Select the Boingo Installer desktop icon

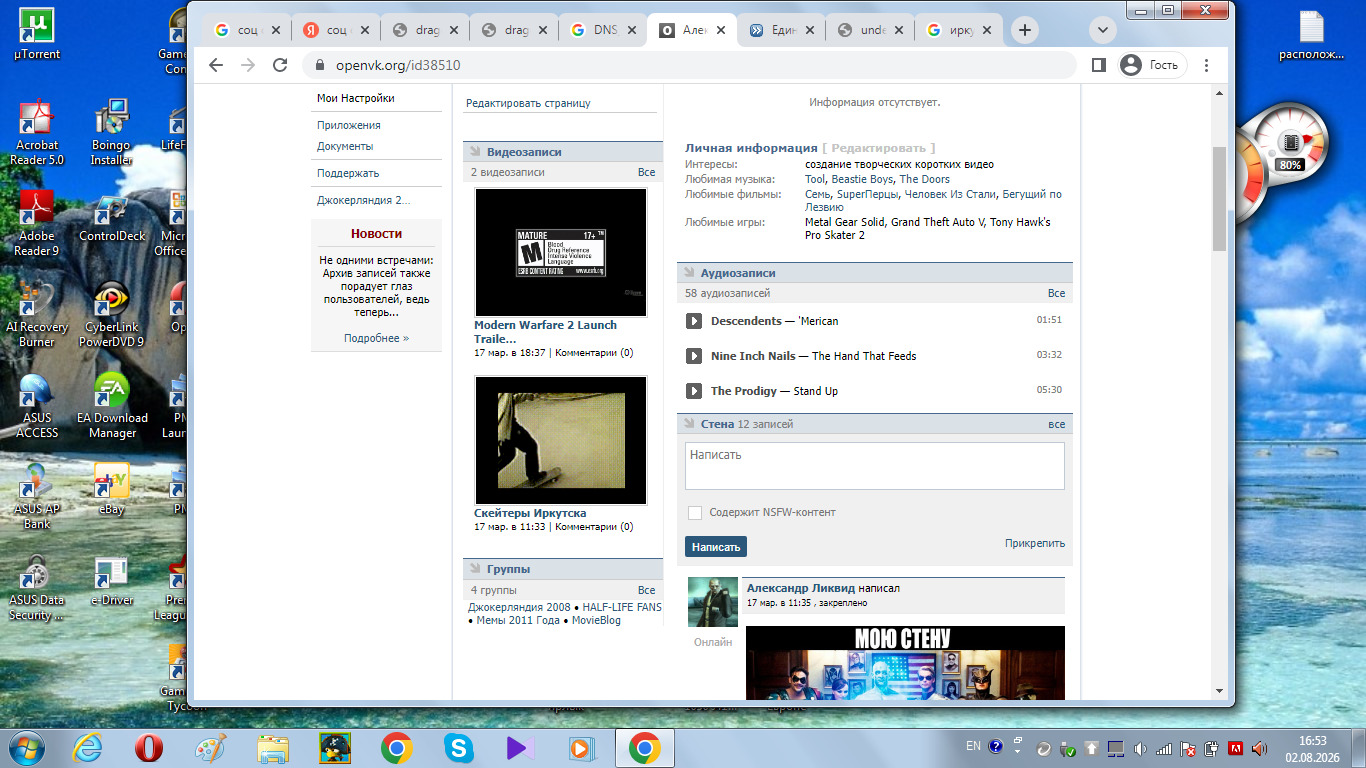[111, 132]
